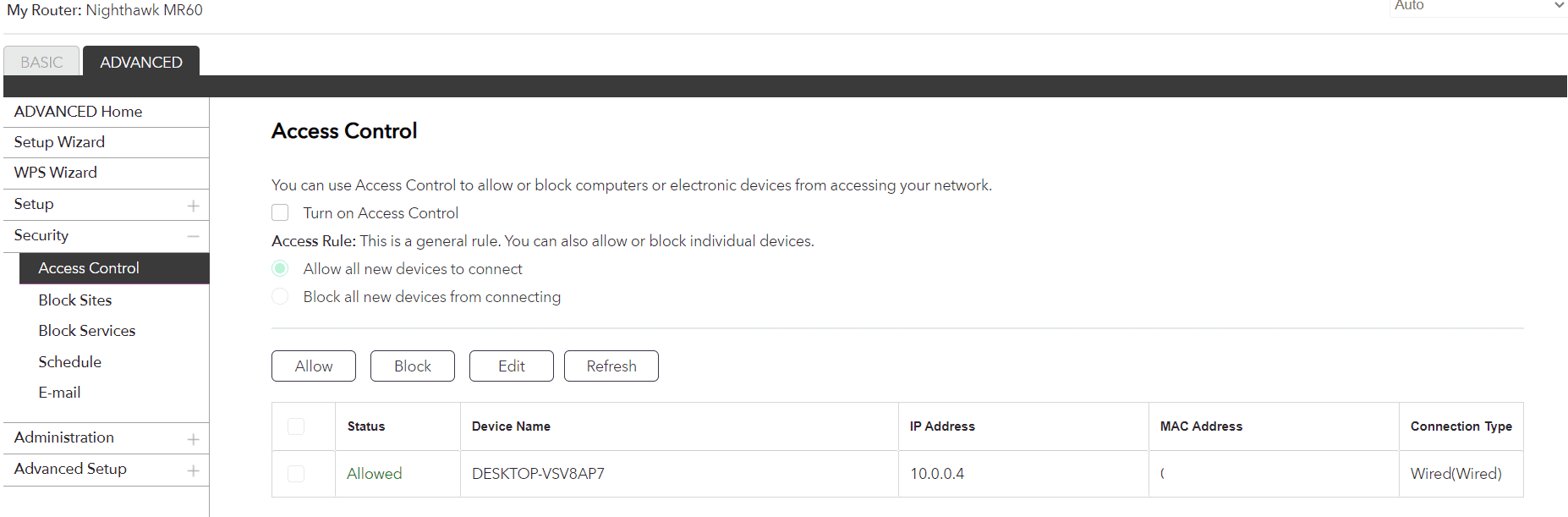Collapse the Security section minus icon
The height and width of the screenshot is (517, 1568).
[193, 236]
